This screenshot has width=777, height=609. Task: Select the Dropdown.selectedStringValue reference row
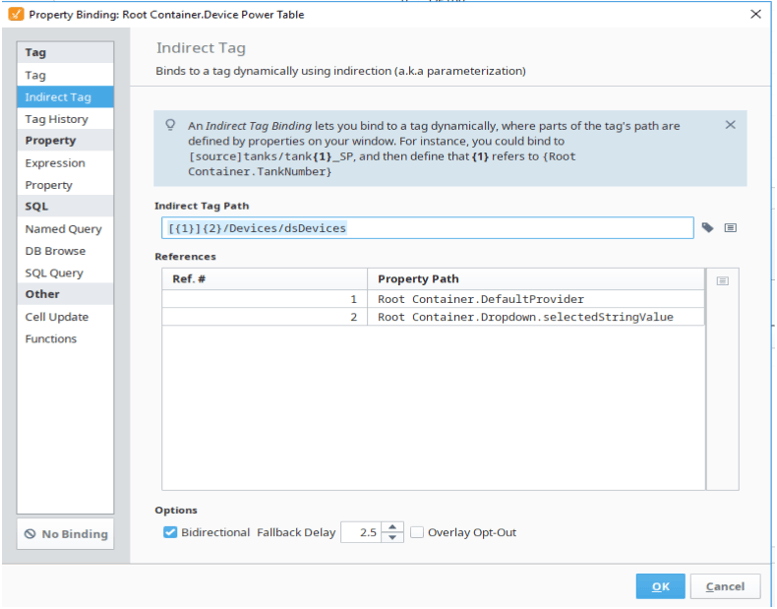click(433, 317)
